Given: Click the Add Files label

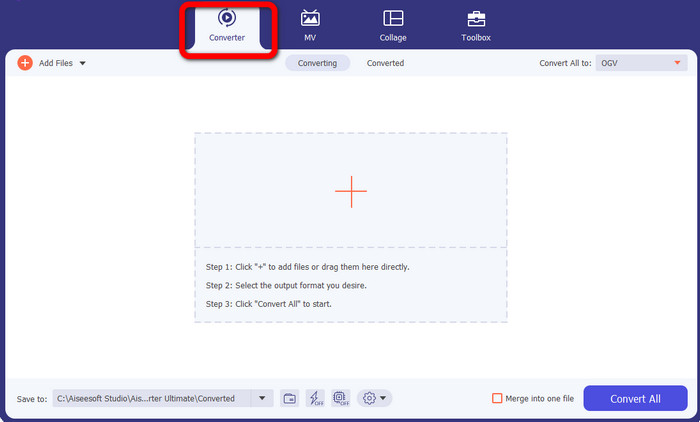Looking at the screenshot, I should tap(56, 63).
